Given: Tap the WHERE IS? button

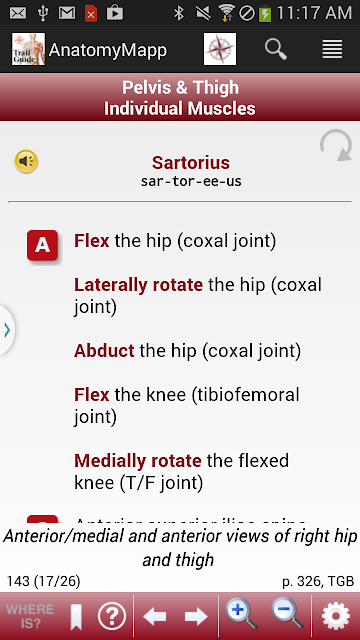Looking at the screenshot, I should click(x=30, y=616).
